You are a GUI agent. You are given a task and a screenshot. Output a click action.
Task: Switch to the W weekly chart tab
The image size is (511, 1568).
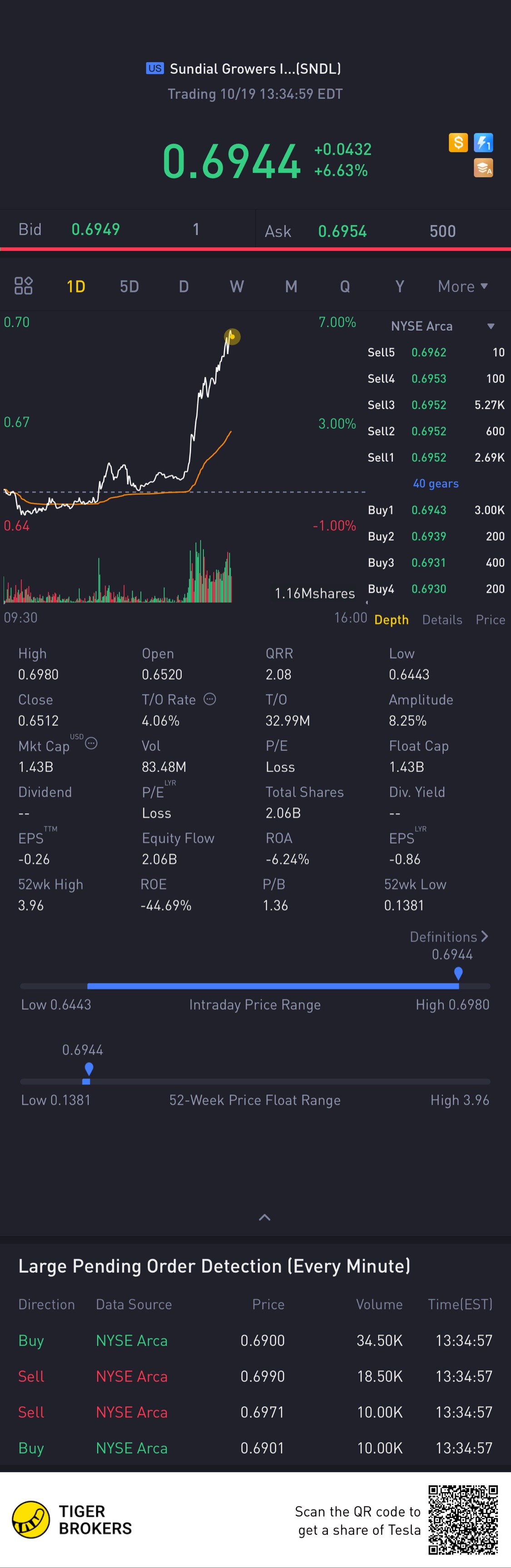237,287
